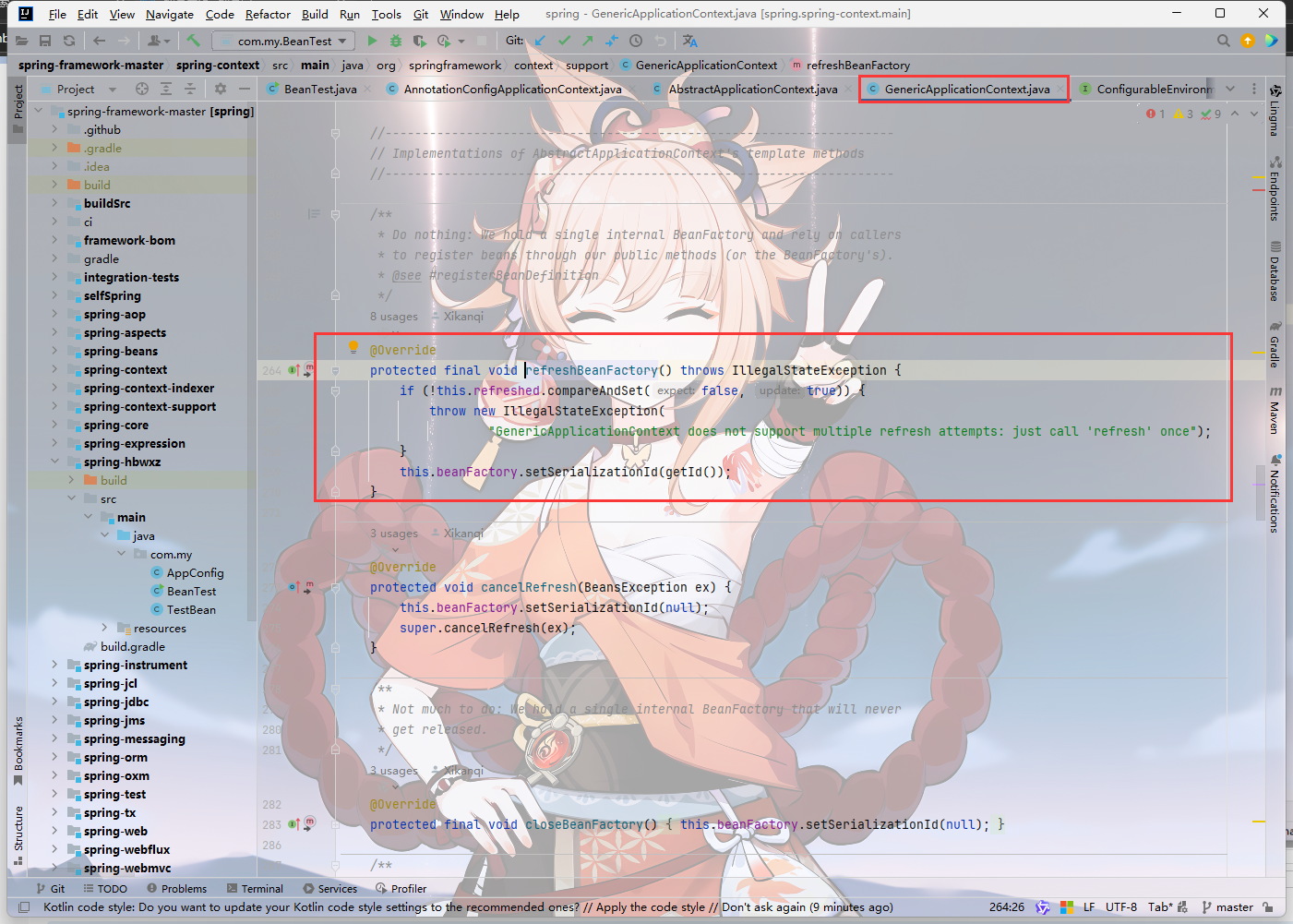1293x924 pixels.
Task: Open file via the Open folder toolbar icon
Action: coord(21,41)
